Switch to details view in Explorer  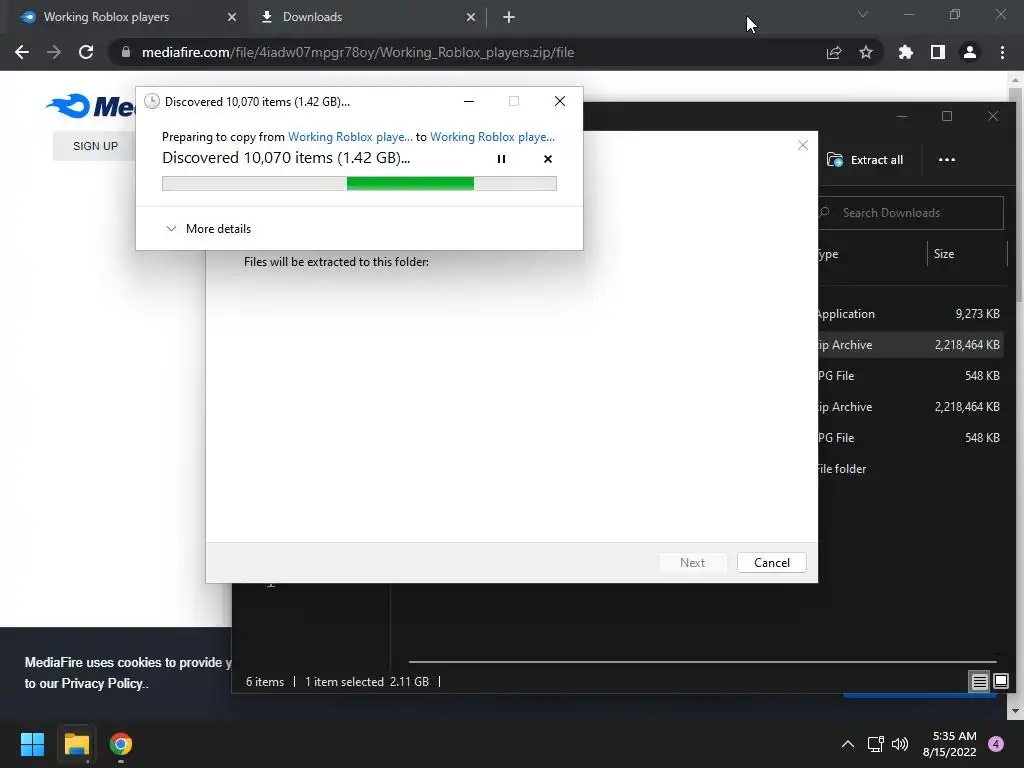click(x=979, y=682)
